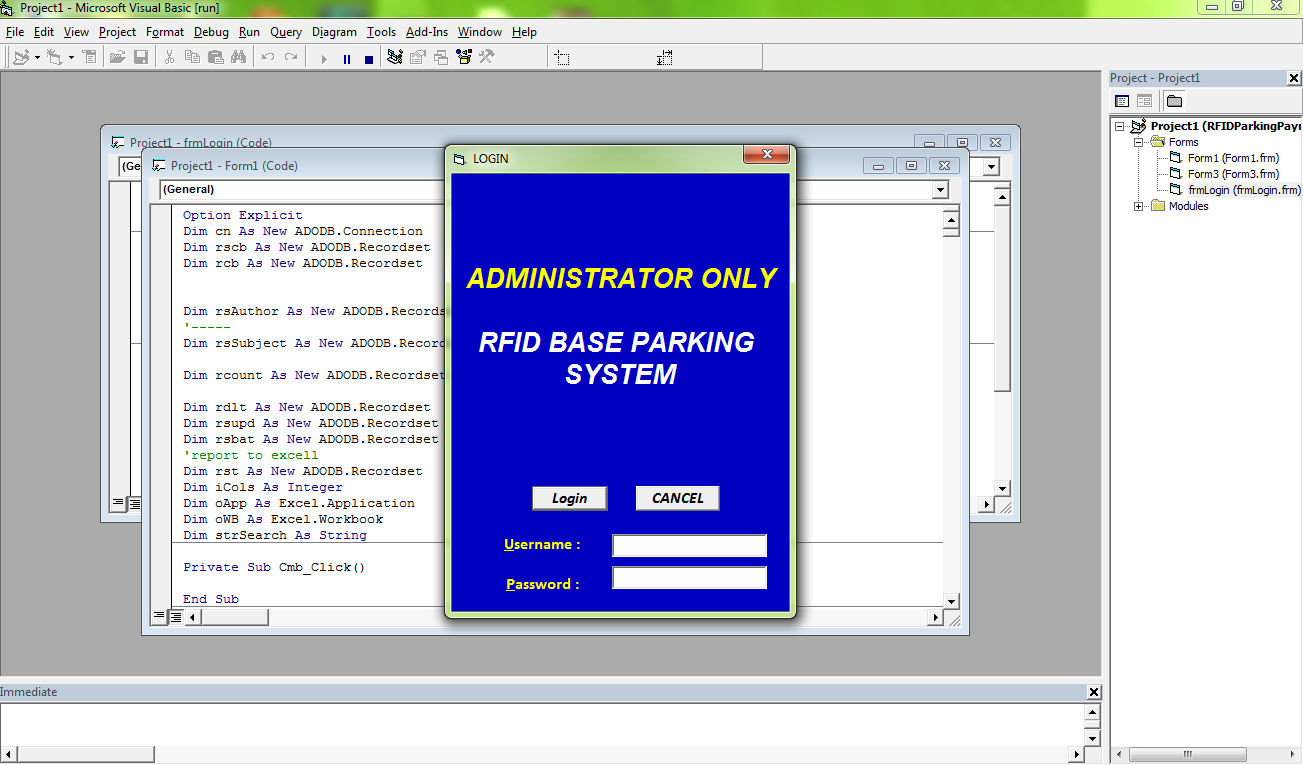Click the Save Project toolbar icon
Viewport: 1303px width, 765px height.
[142, 57]
